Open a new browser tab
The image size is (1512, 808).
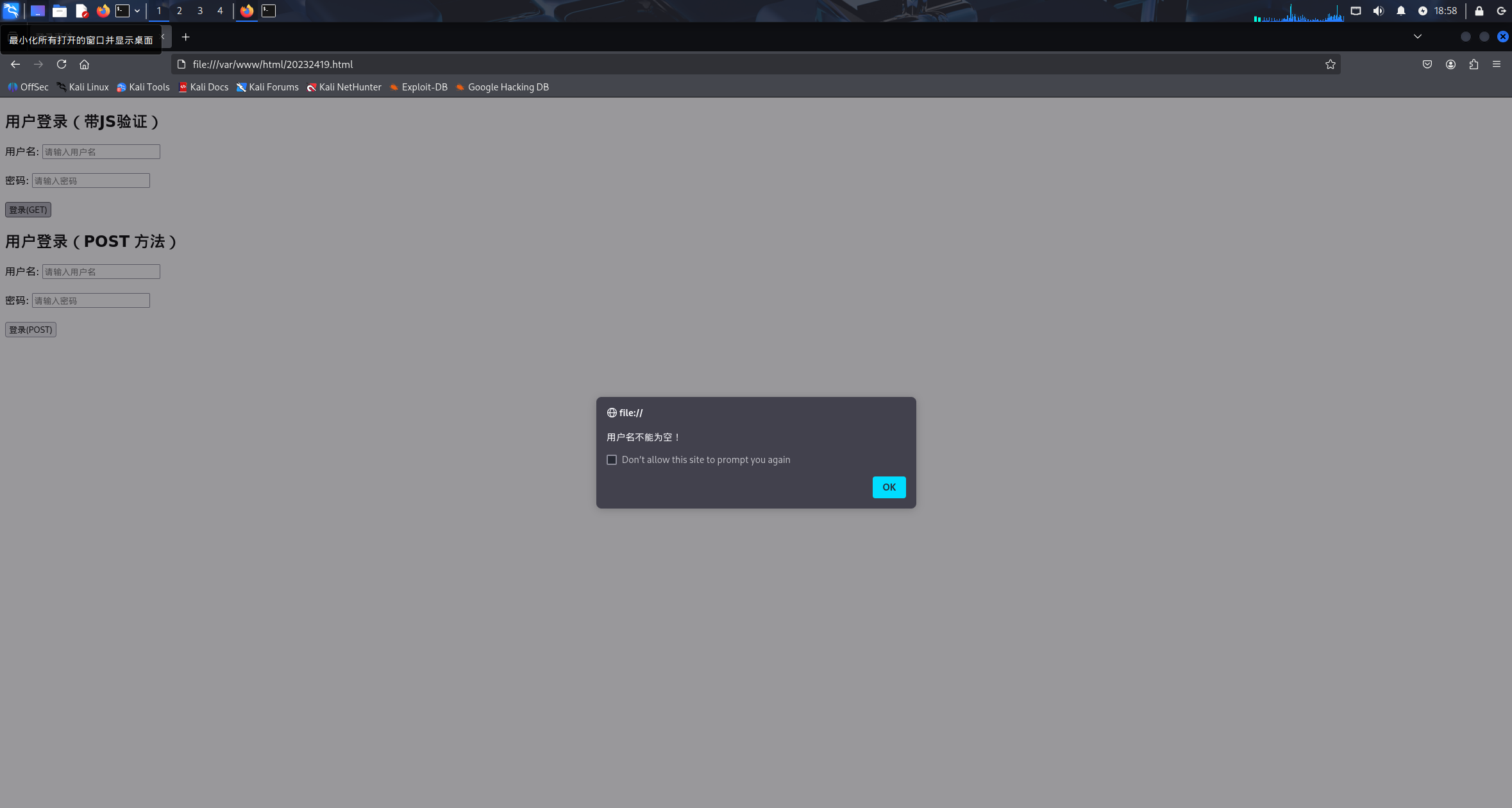click(x=185, y=37)
